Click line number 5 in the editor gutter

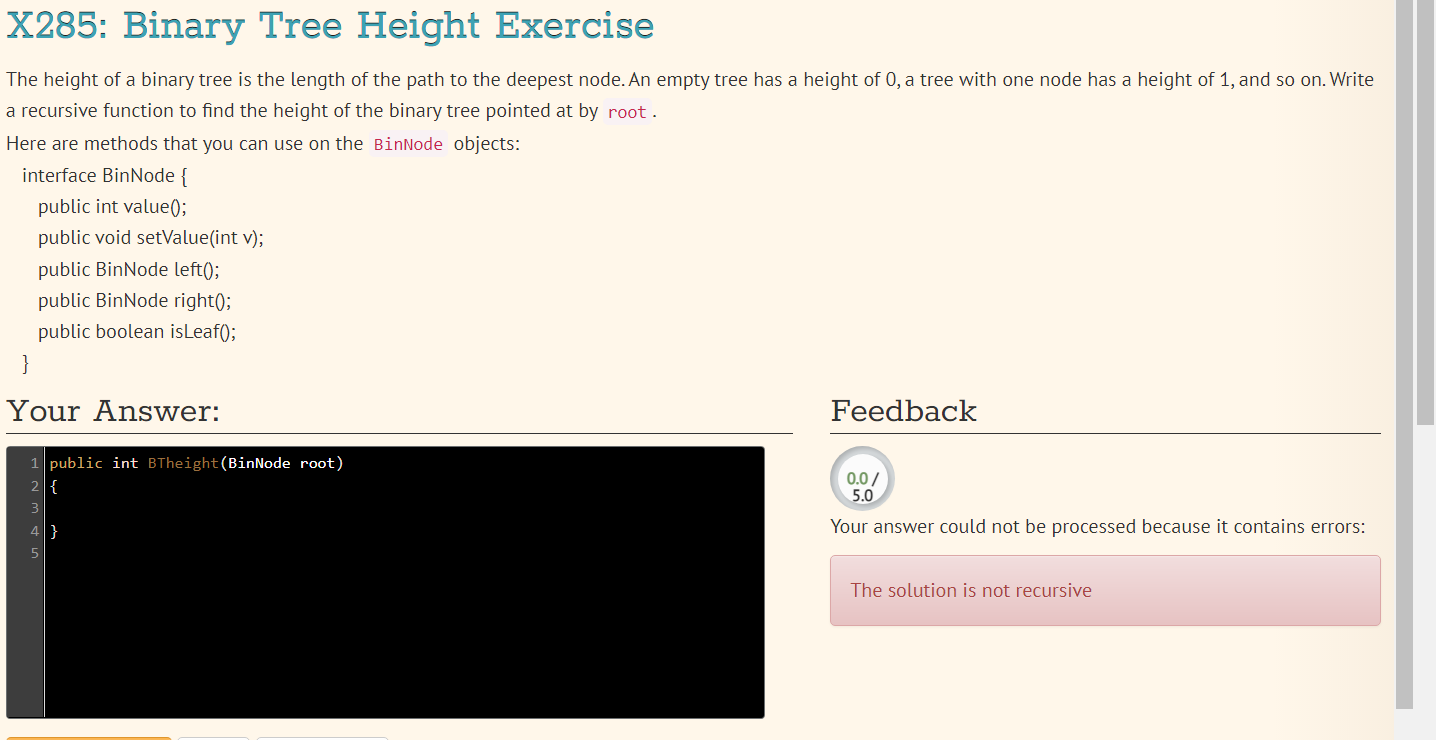(x=33, y=552)
